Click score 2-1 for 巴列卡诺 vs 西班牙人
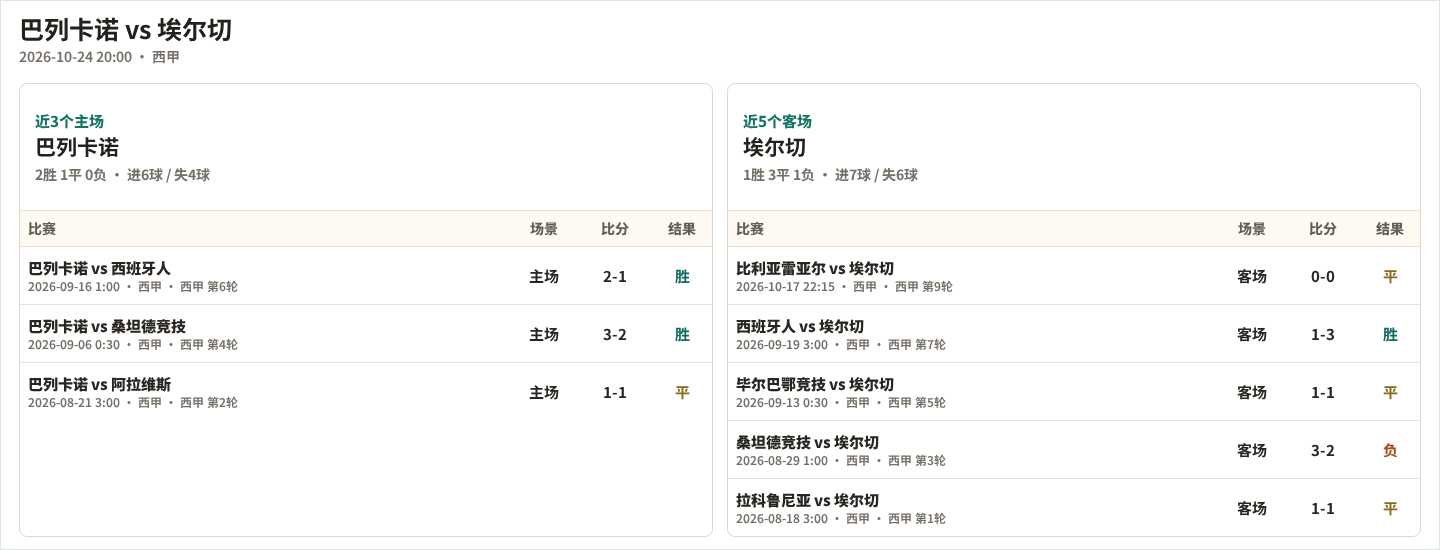Viewport: 1440px width, 550px height. [x=615, y=276]
